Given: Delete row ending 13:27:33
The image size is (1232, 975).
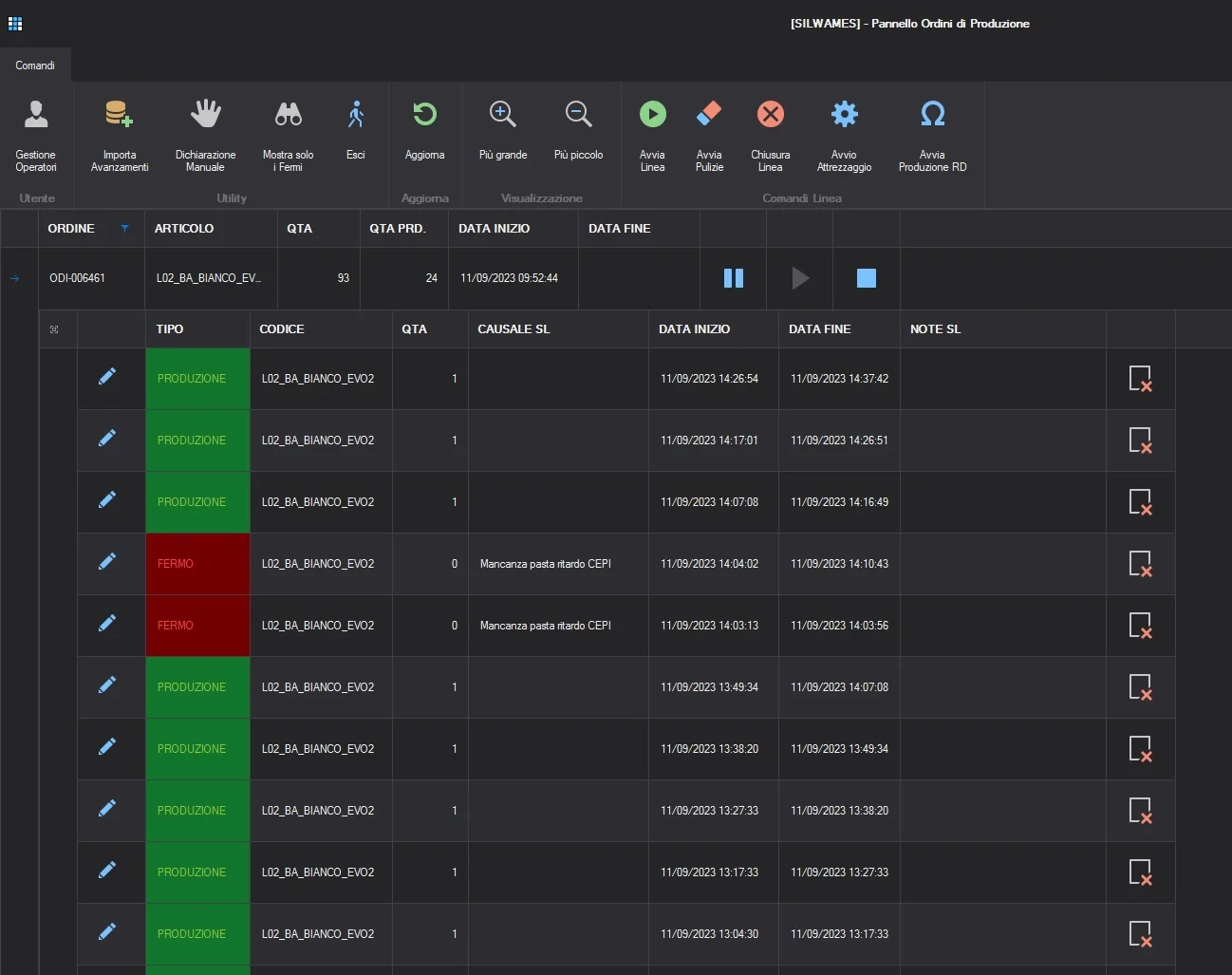Looking at the screenshot, I should tap(1140, 872).
